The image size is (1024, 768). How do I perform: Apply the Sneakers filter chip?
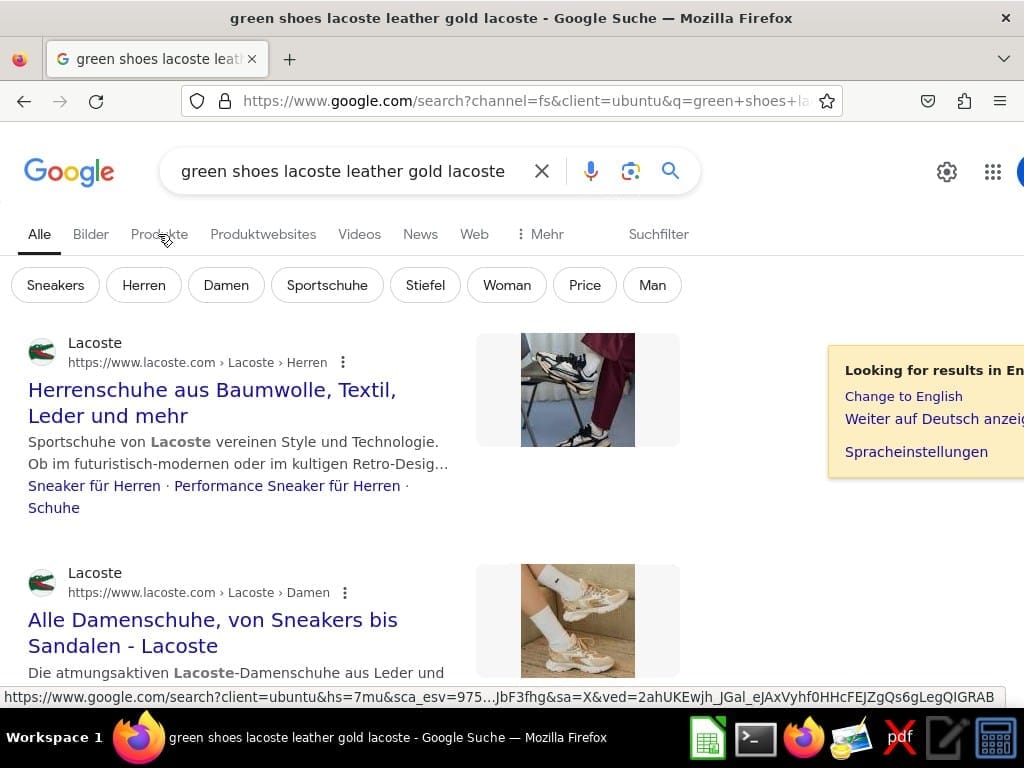pos(56,285)
